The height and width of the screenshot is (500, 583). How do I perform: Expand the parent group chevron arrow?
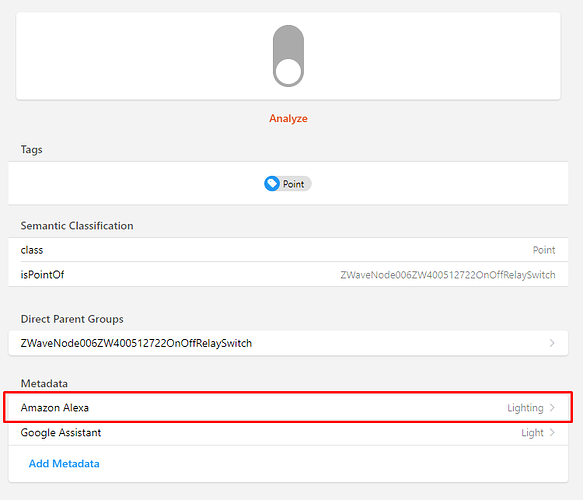(552, 343)
